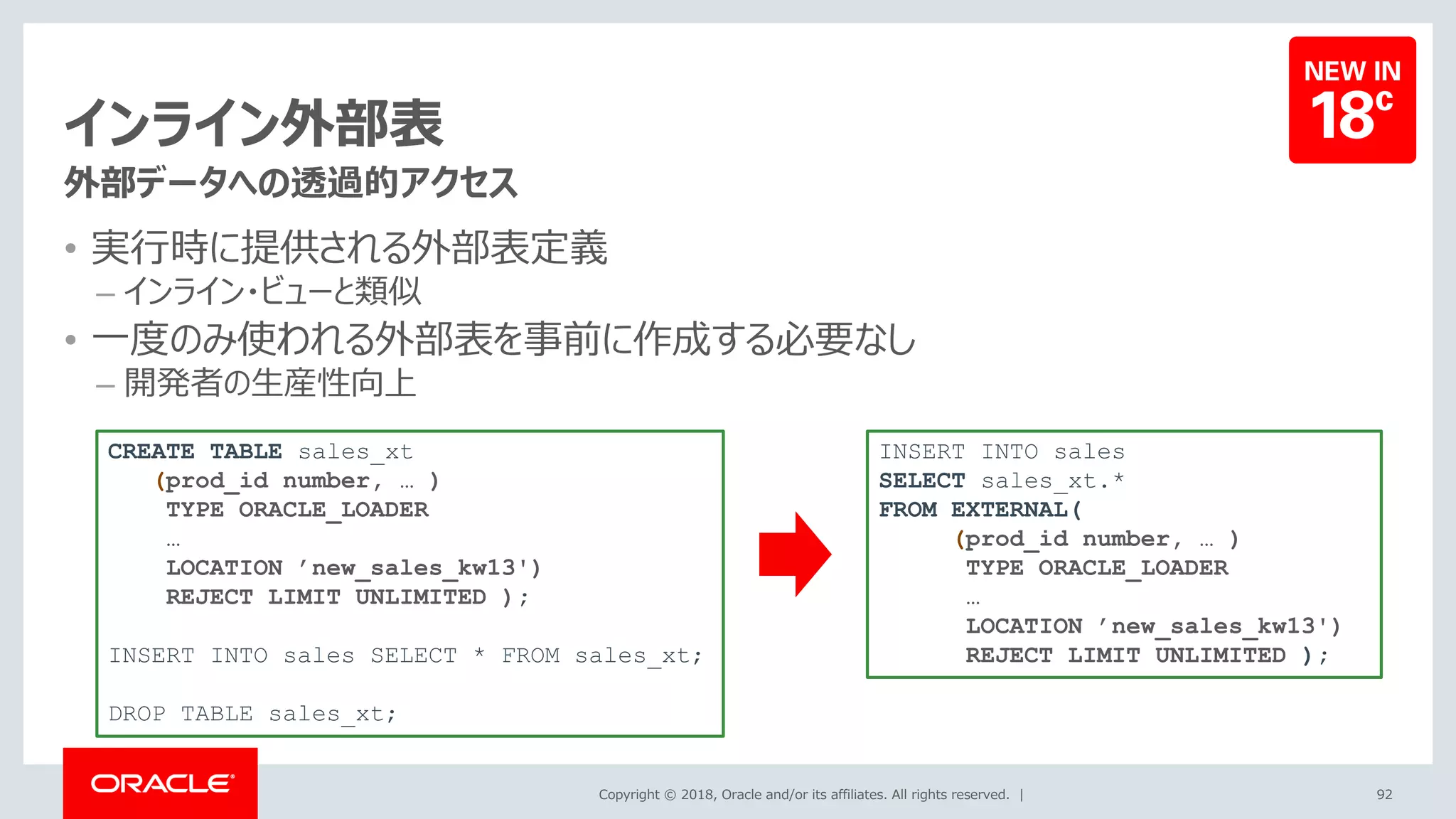
Task: Click sub-bullet インライン・ビューと類似
Action: coord(272,291)
